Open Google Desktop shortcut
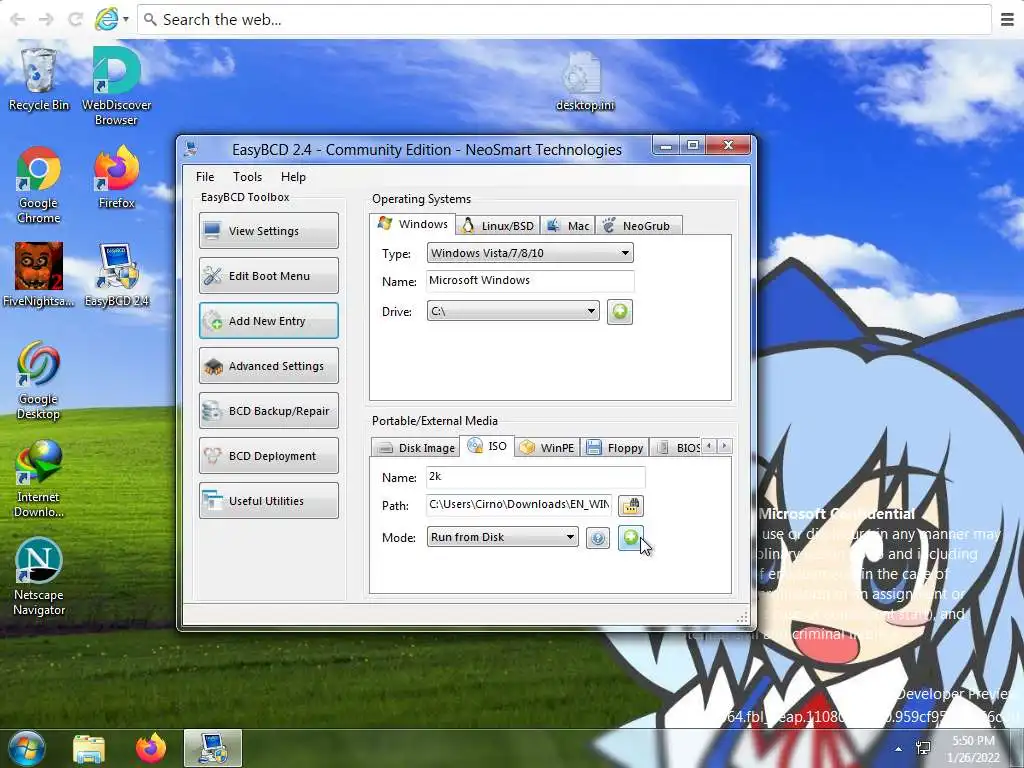This screenshot has height=768, width=1024. pyautogui.click(x=39, y=380)
